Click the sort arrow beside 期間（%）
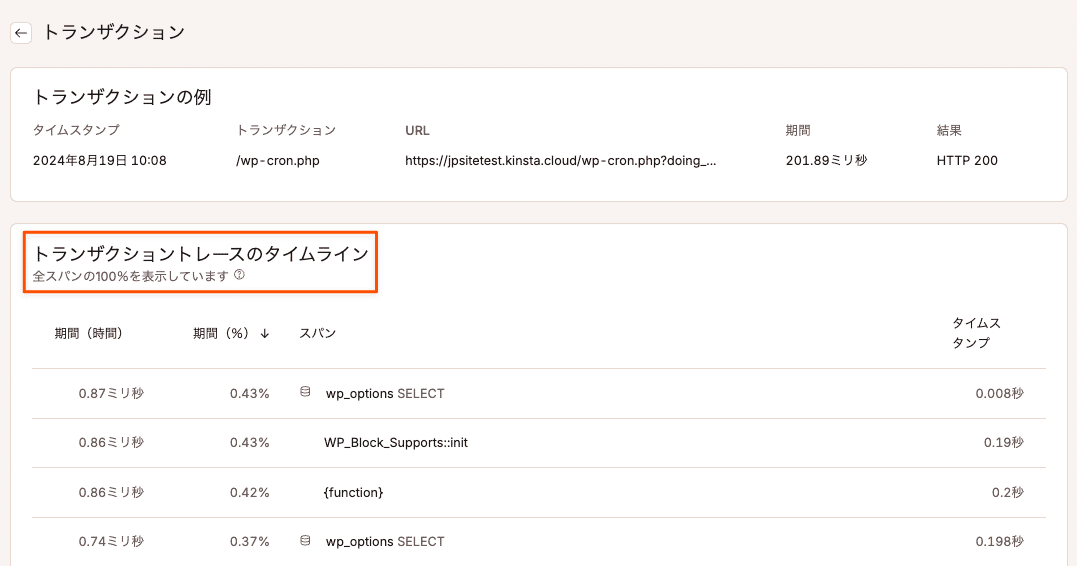Image resolution: width=1077 pixels, height=566 pixels. click(265, 333)
